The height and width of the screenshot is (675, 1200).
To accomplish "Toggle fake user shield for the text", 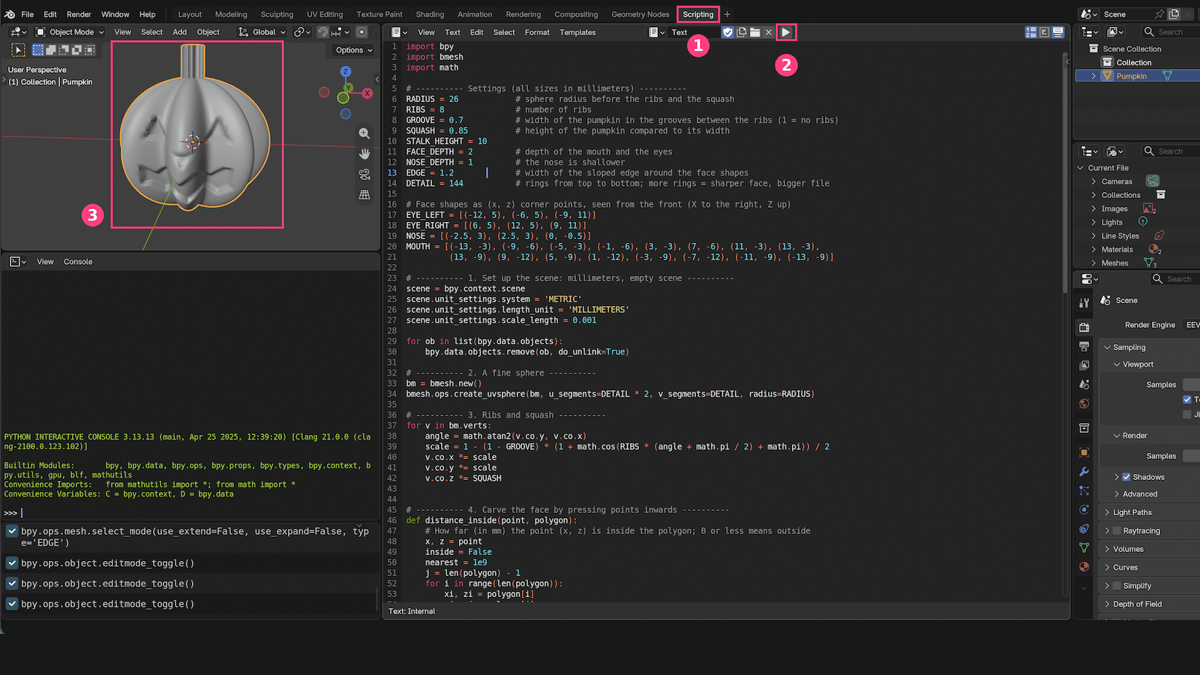I will pos(727,32).
